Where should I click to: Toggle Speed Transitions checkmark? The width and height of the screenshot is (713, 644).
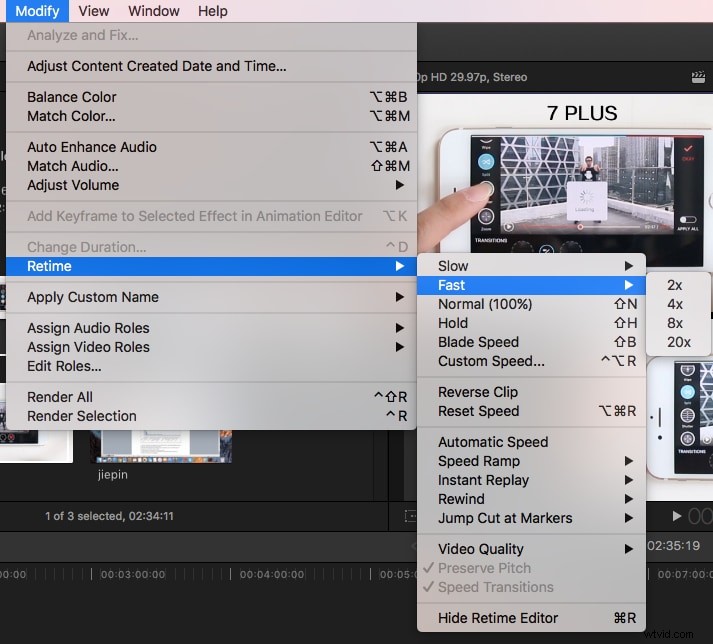tap(531, 588)
